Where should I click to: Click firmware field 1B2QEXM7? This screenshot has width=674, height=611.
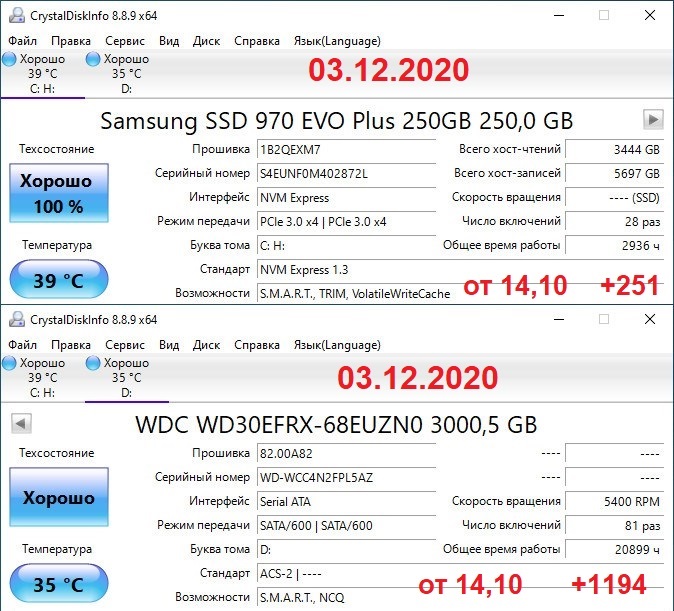coord(346,150)
